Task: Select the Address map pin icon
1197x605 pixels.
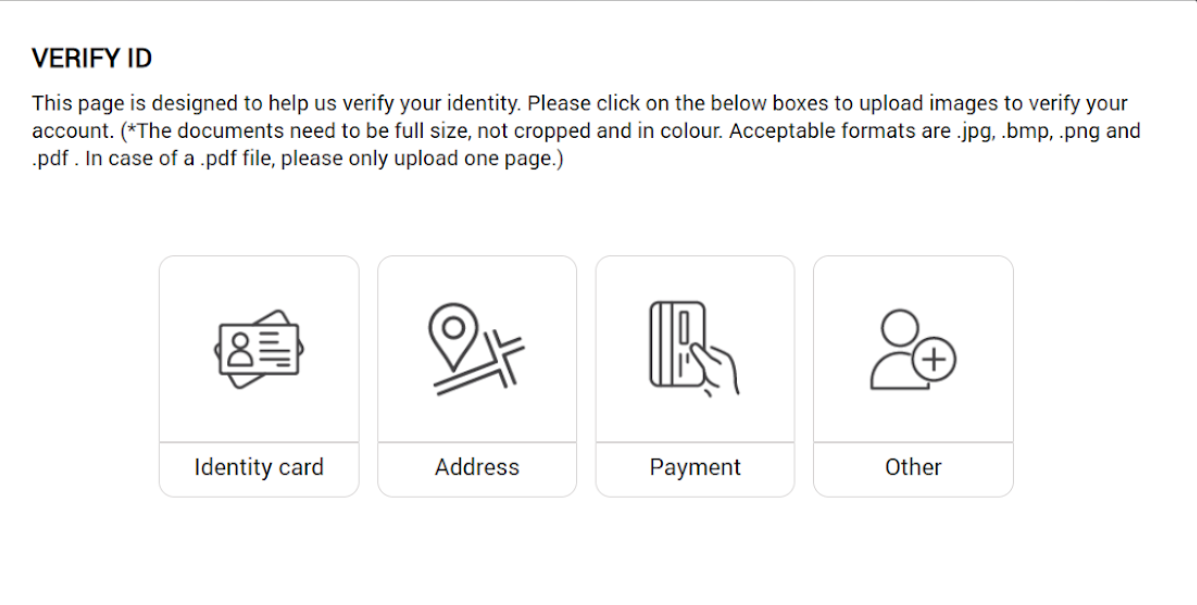Action: point(476,349)
